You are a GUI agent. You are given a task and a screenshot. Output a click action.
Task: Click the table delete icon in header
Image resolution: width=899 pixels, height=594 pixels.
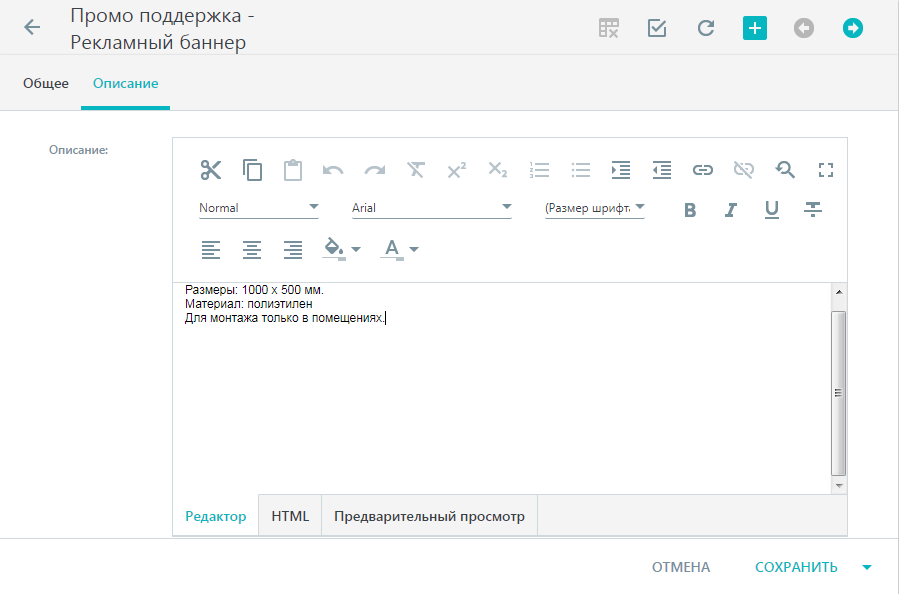click(608, 28)
